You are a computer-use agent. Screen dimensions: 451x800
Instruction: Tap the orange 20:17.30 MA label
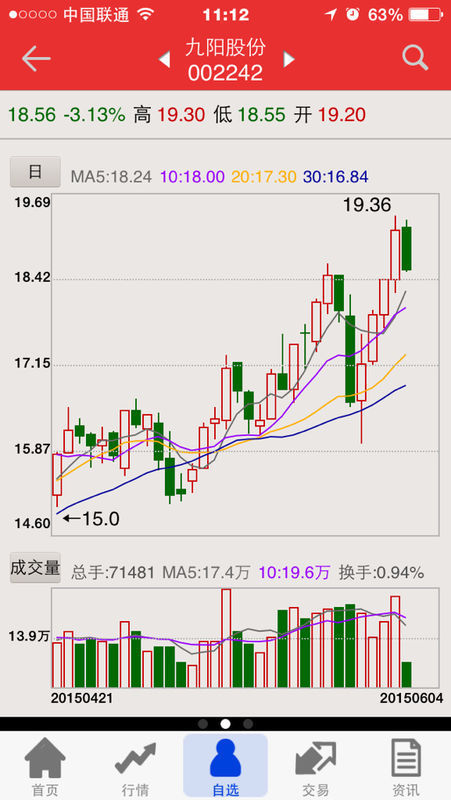pos(264,177)
